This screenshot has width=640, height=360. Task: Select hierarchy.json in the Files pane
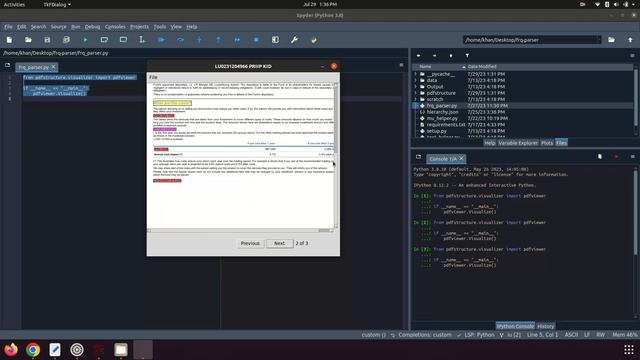coord(442,112)
